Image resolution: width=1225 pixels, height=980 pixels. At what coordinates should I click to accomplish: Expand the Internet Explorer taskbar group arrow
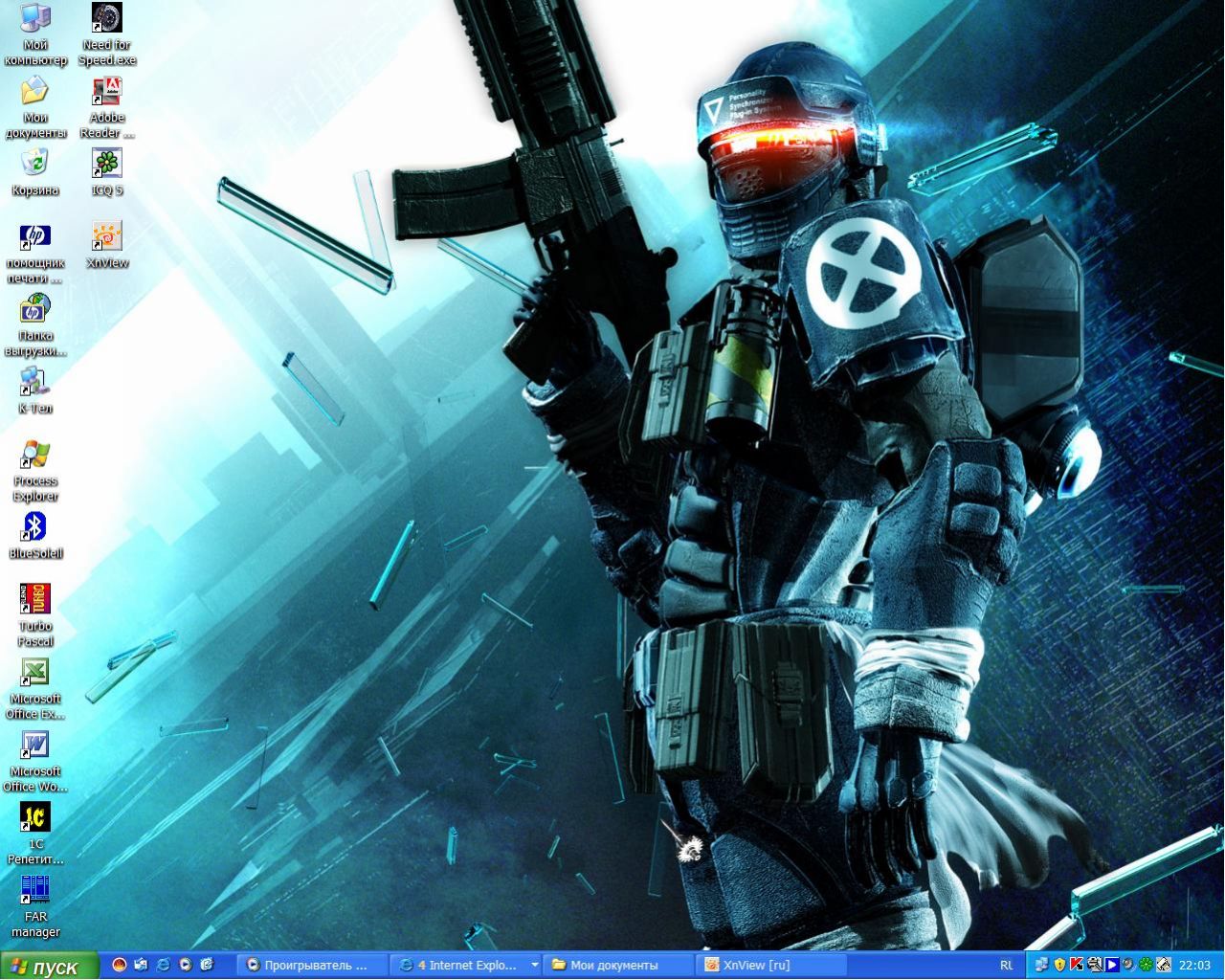[534, 965]
